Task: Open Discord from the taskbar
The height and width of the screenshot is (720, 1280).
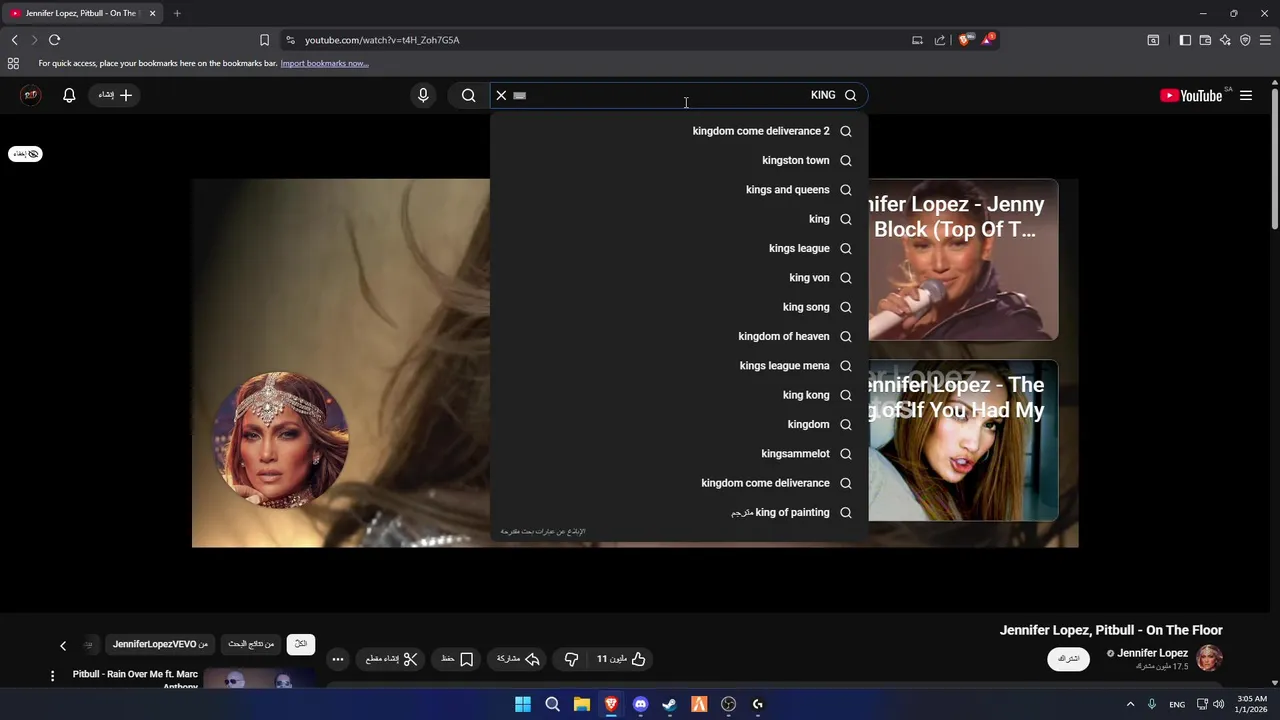Action: coord(640,704)
